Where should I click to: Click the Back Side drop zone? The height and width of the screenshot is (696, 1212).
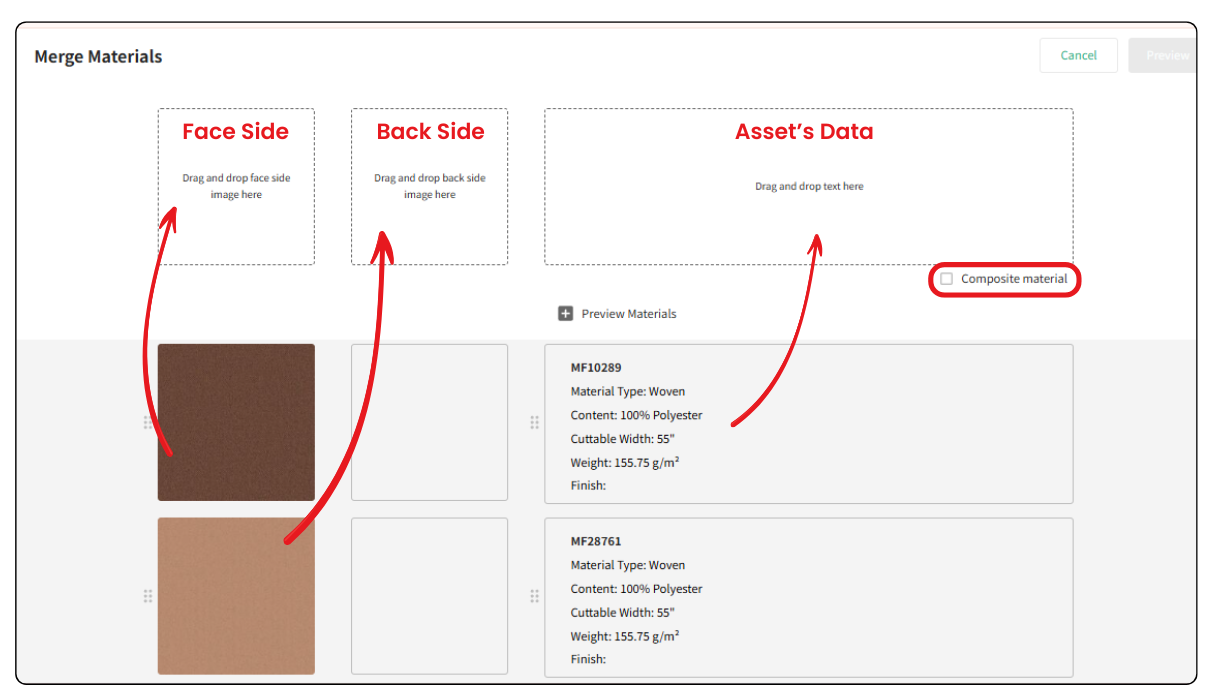click(430, 187)
